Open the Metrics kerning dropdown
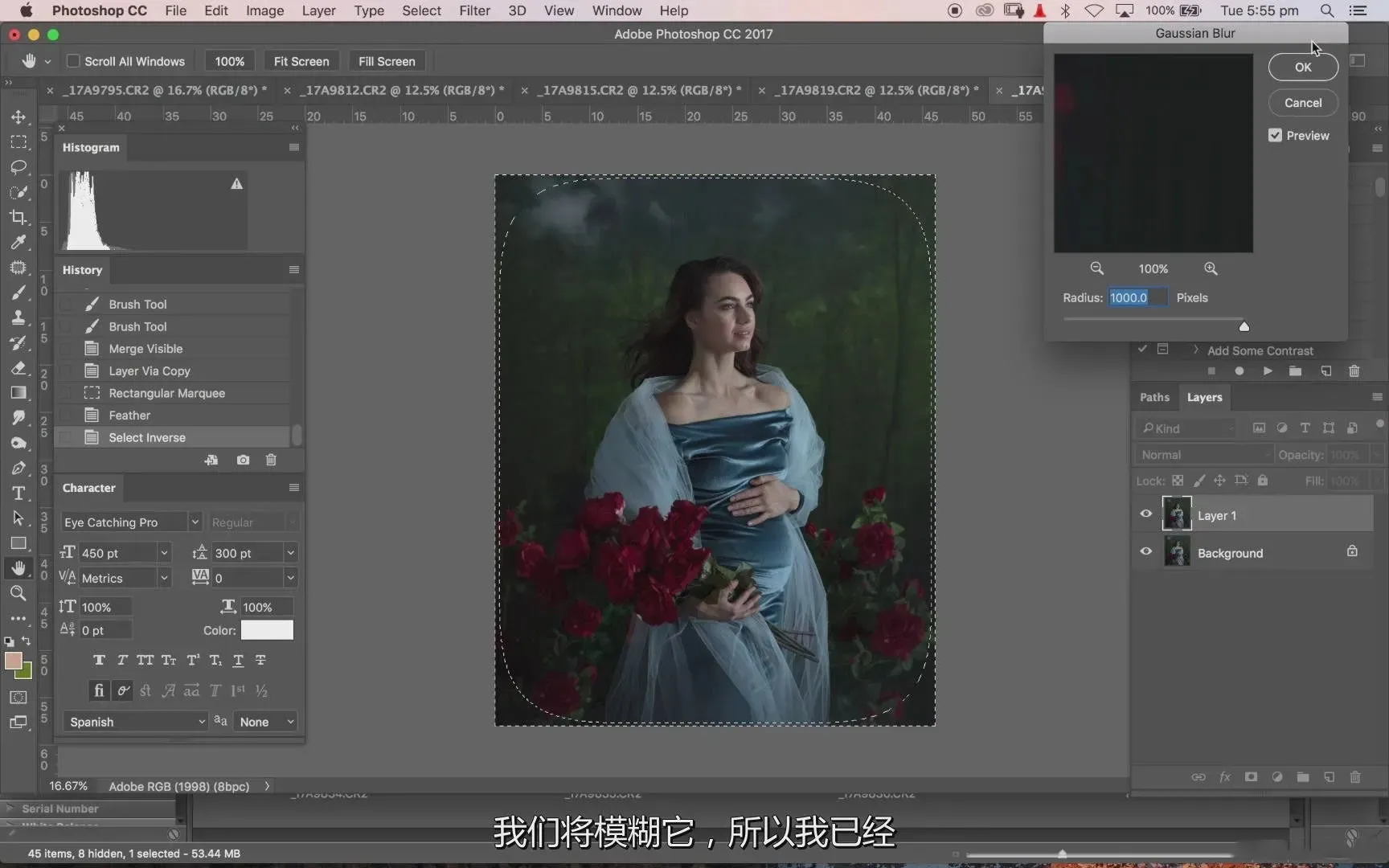 [164, 578]
